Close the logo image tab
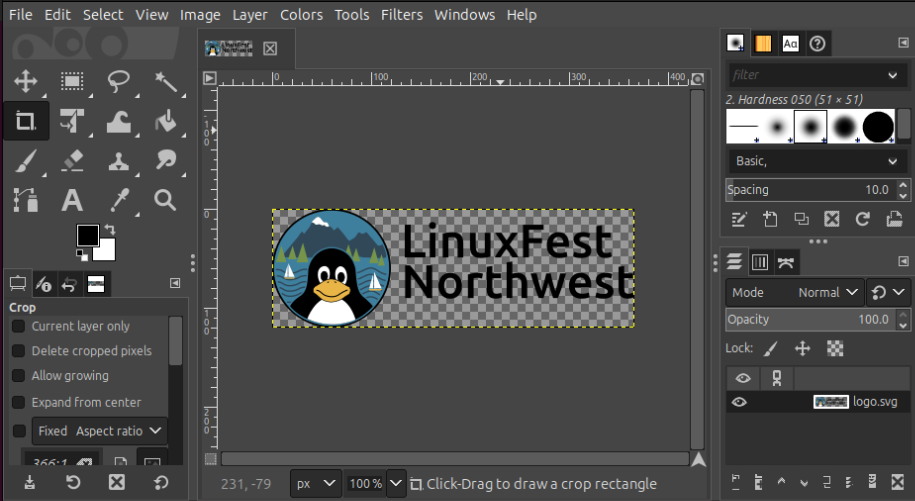Viewport: 915px width, 501px height. (x=270, y=48)
